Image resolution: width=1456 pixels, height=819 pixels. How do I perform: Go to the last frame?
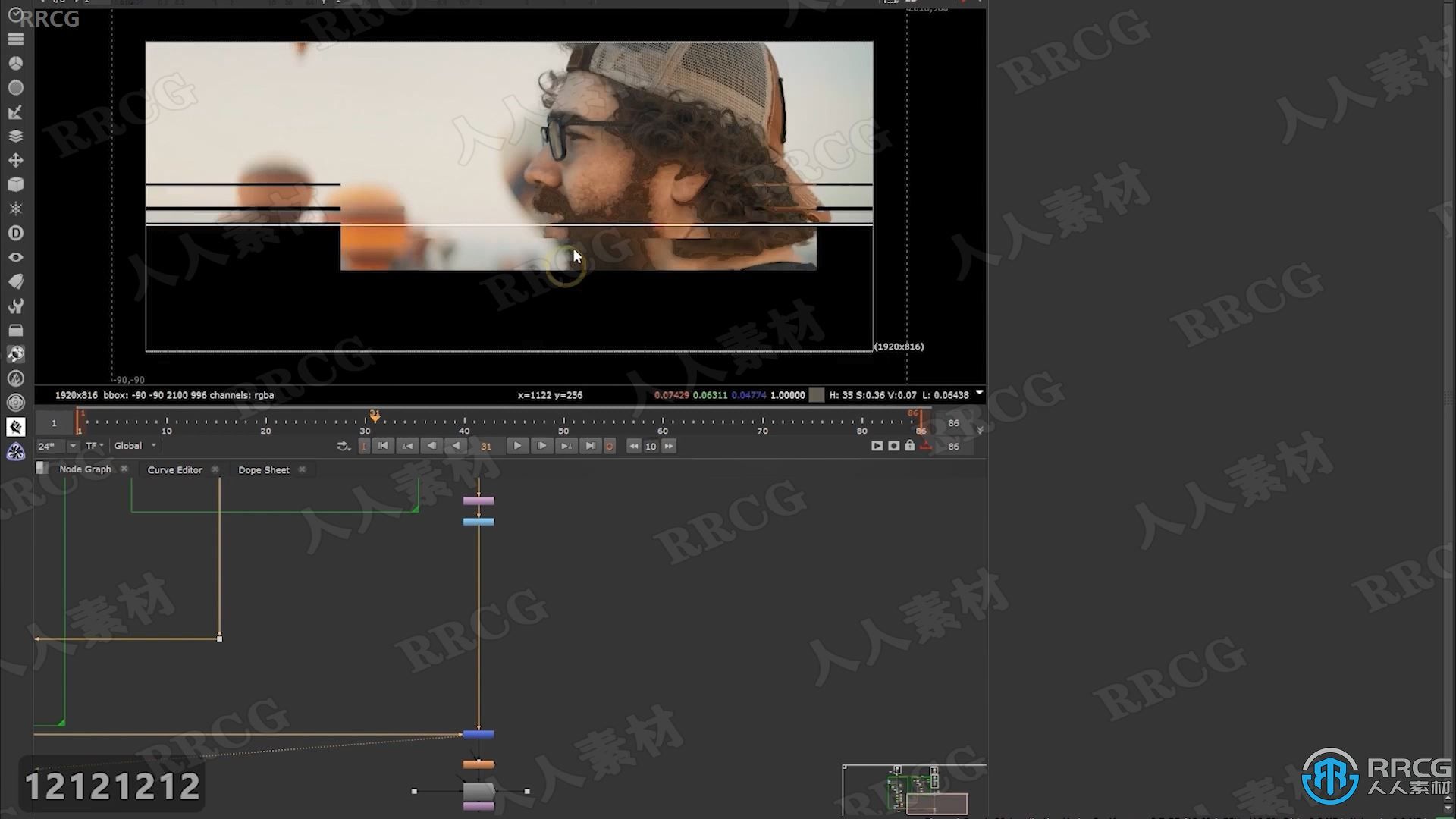[590, 446]
